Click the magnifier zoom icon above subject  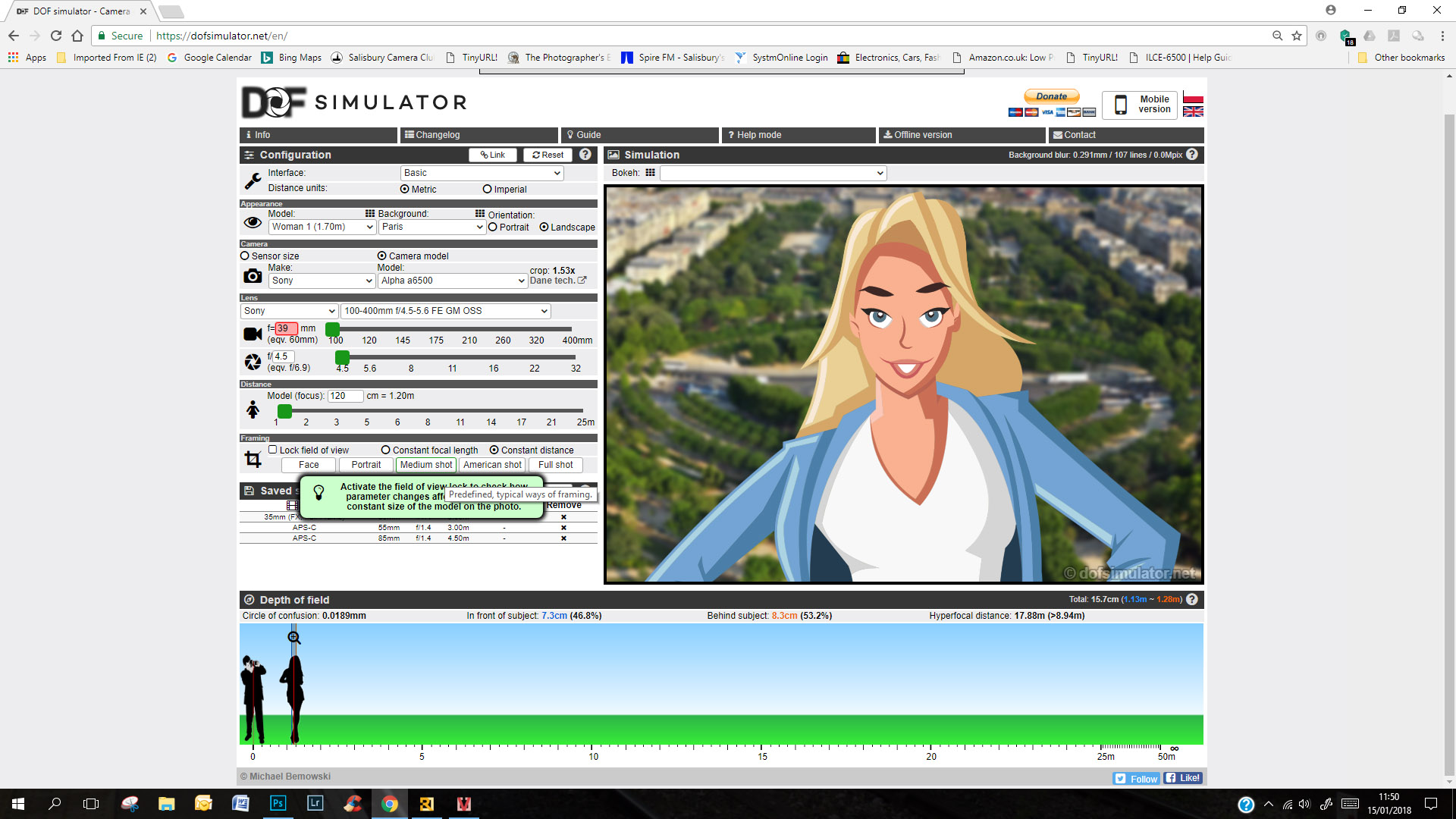click(x=294, y=638)
